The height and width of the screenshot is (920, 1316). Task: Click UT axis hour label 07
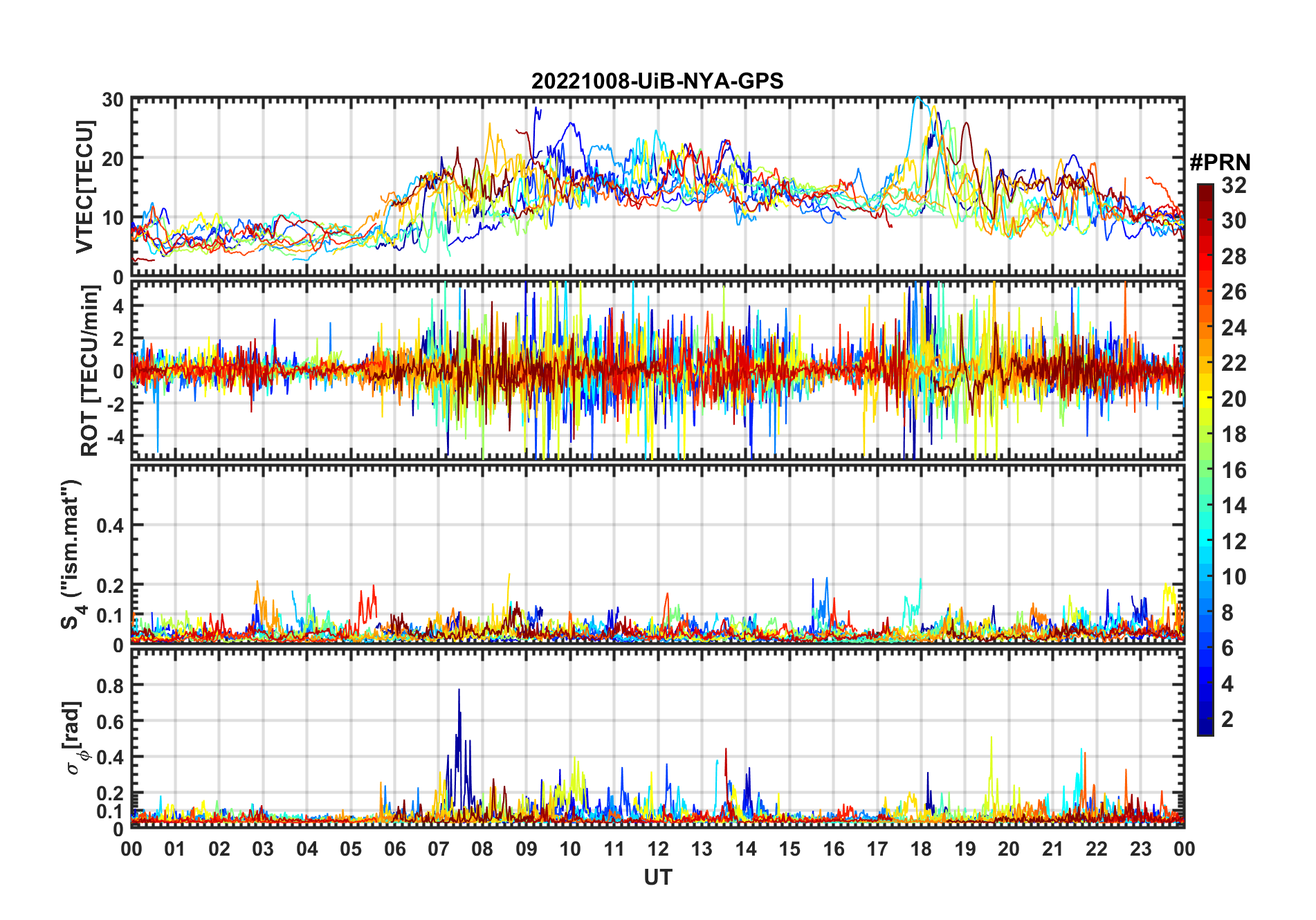pyautogui.click(x=439, y=849)
